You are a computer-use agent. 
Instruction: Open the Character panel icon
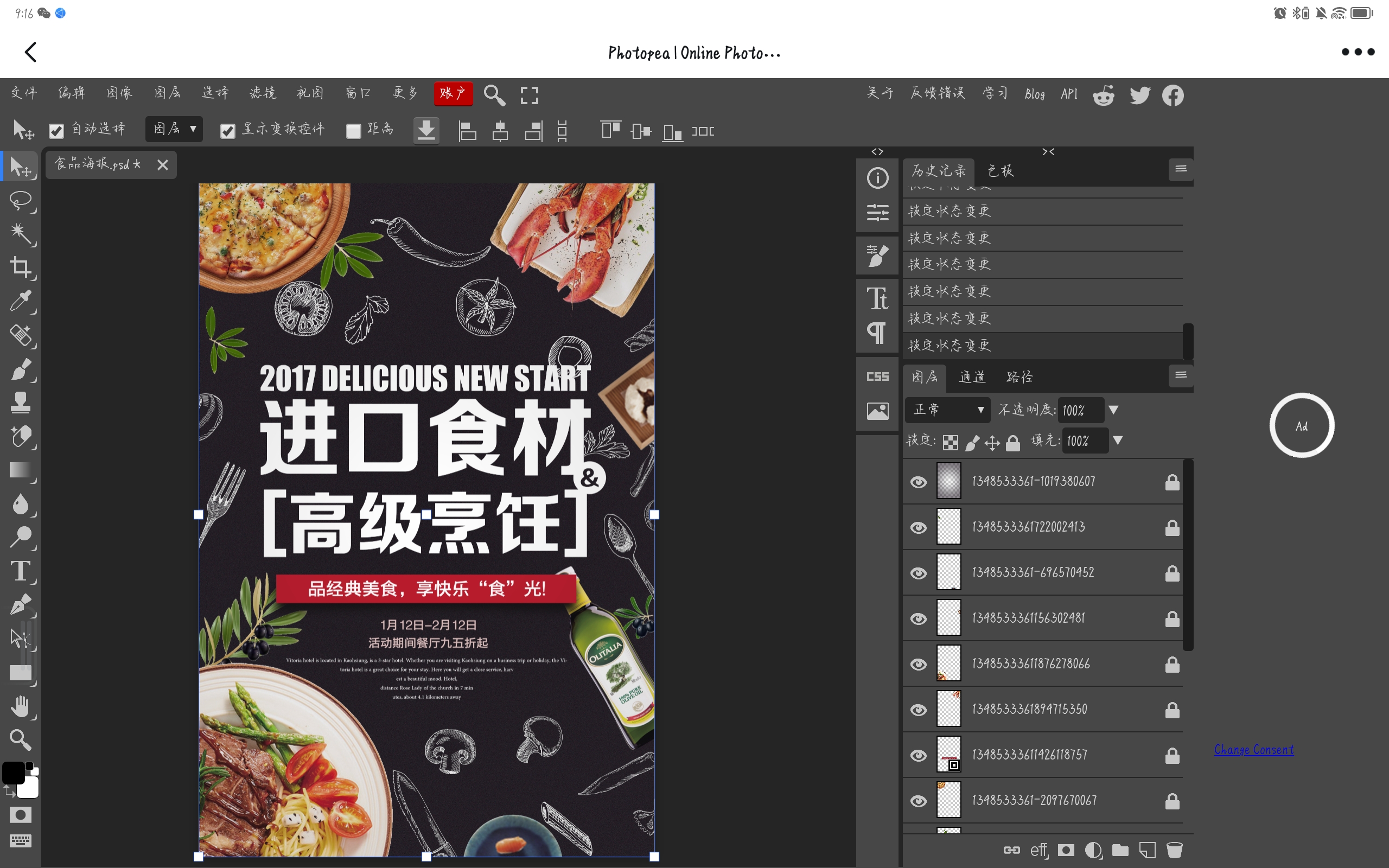pyautogui.click(x=877, y=298)
